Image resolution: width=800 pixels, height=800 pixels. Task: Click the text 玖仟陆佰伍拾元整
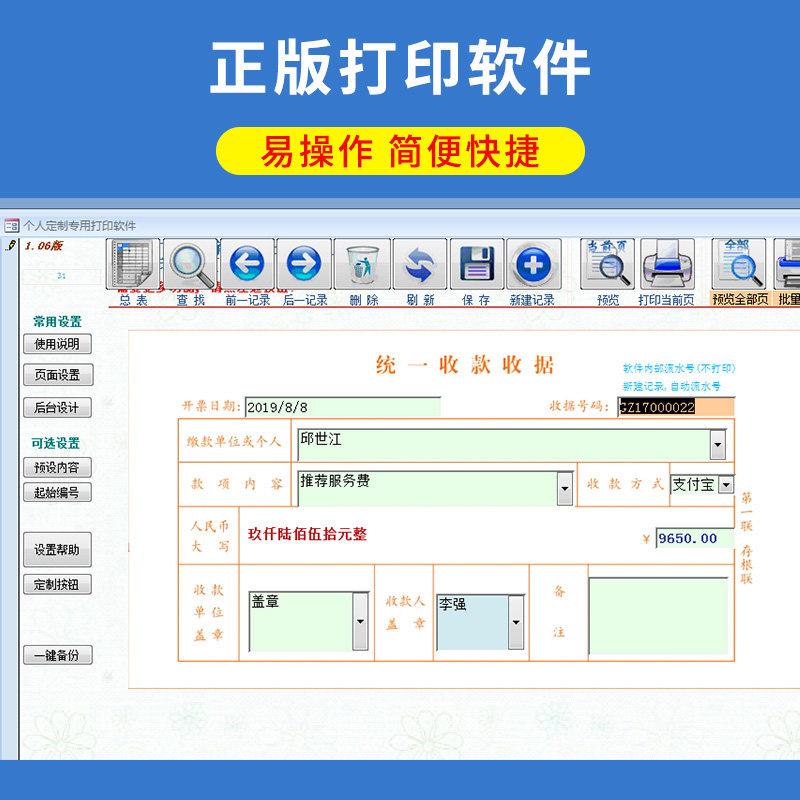[308, 534]
